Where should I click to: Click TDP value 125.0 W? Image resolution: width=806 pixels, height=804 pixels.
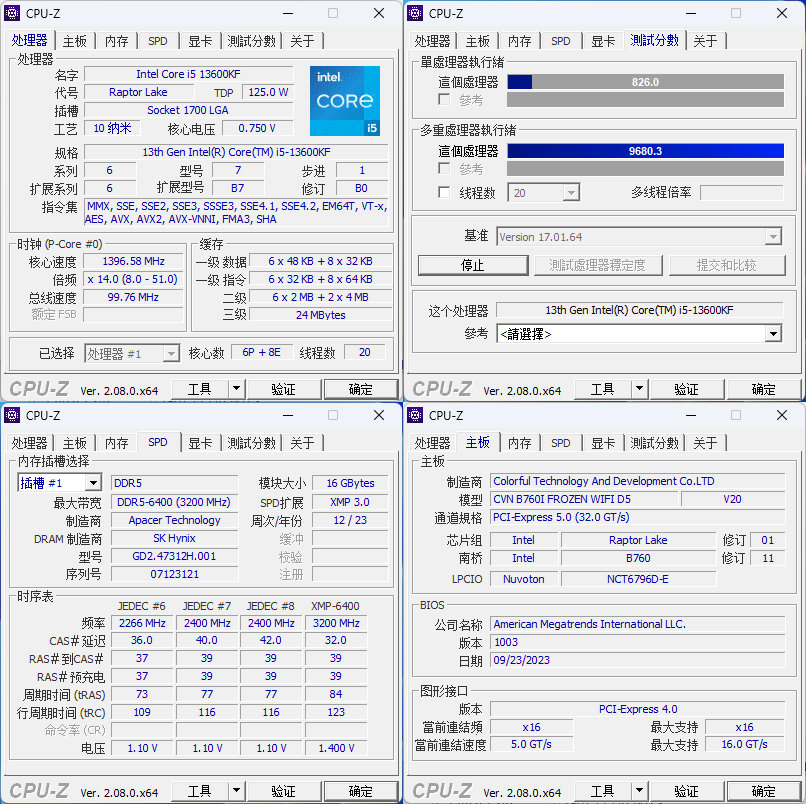click(x=268, y=92)
